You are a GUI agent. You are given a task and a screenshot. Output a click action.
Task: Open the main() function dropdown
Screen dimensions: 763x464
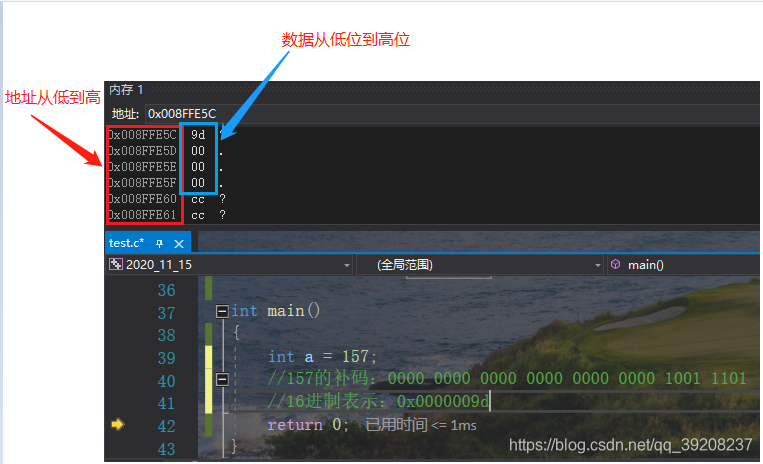tap(683, 265)
